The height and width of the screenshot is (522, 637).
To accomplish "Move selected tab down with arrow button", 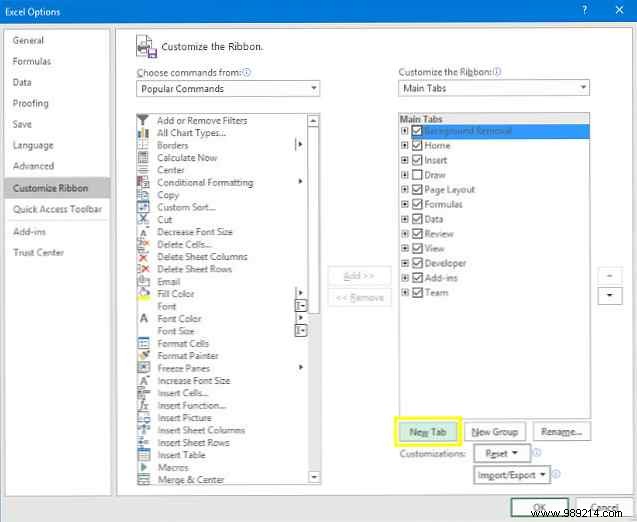I will [610, 295].
